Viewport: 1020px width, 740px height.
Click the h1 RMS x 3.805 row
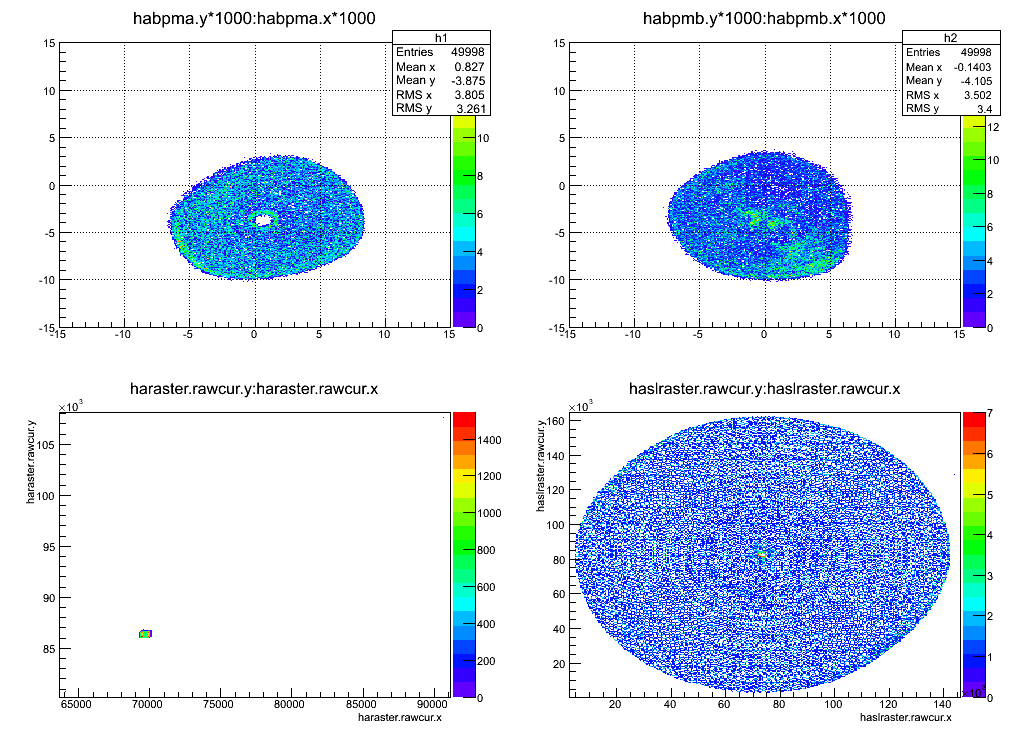pyautogui.click(x=441, y=94)
